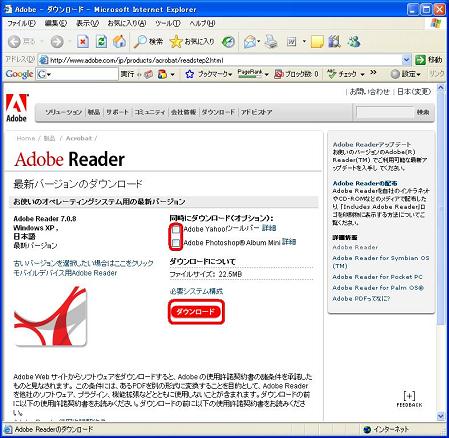
Task: Open Search magnifier in IE toolbar
Action: 149,42
